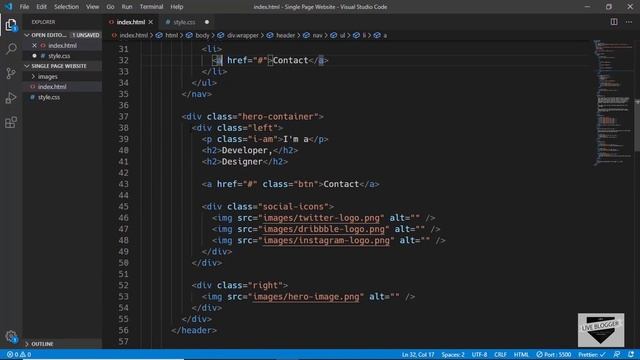Switch to the style.css tab

[184, 22]
